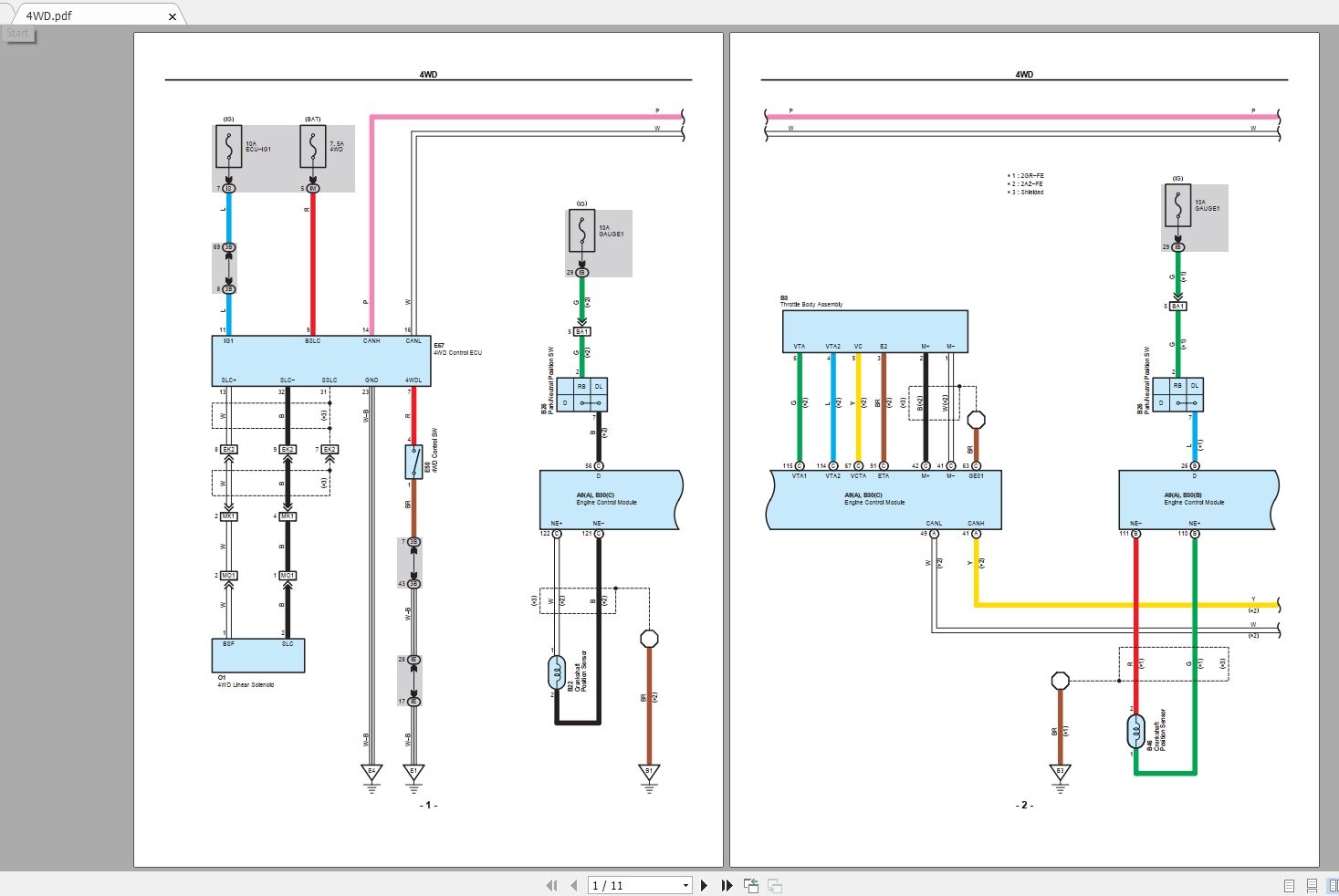Click the window icon with green arrow
1339x896 pixels.
pyautogui.click(x=750, y=885)
